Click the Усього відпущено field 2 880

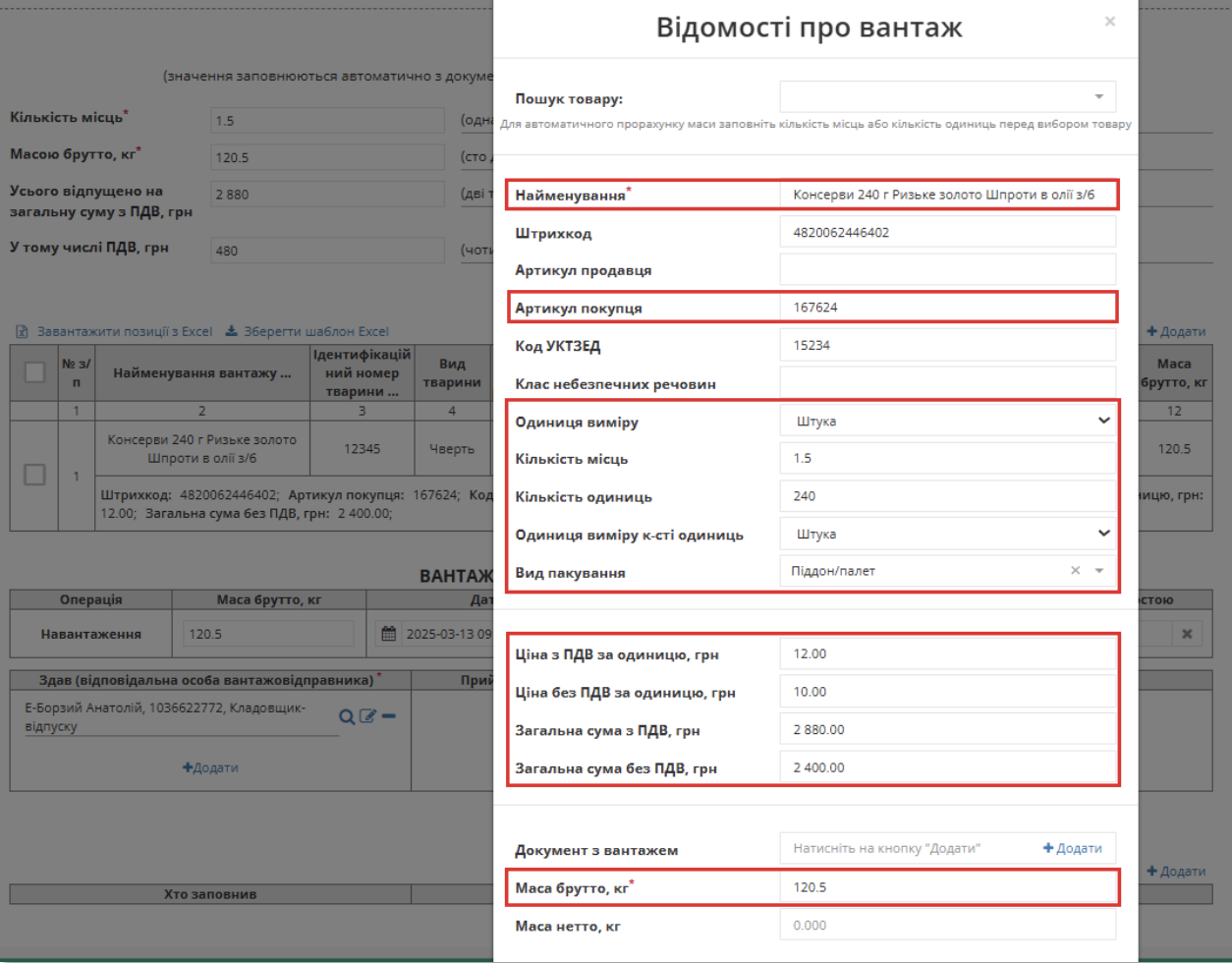pos(329,195)
